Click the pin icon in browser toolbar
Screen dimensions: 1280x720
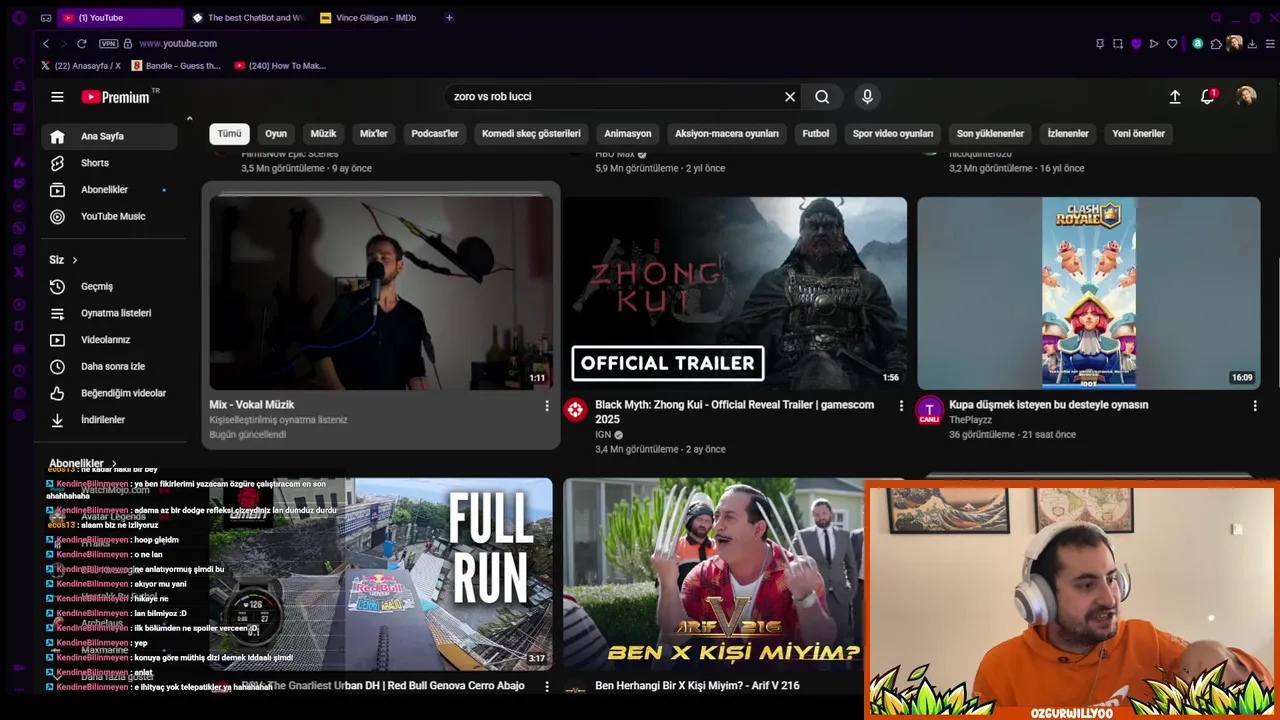tap(1100, 44)
